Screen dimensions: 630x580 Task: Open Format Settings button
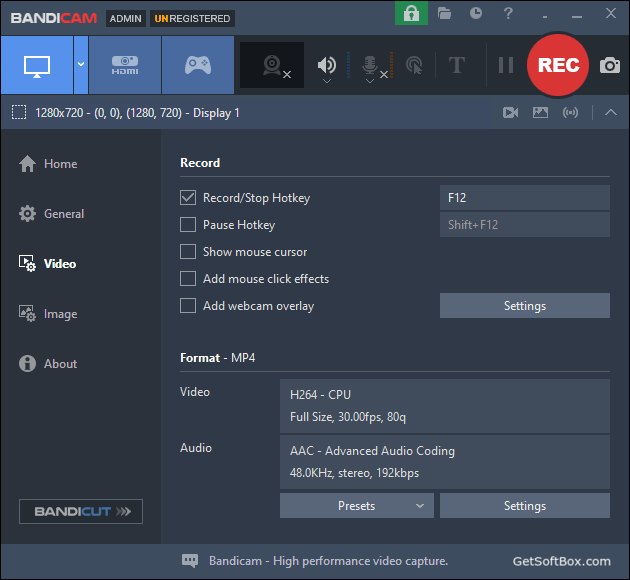pos(525,506)
